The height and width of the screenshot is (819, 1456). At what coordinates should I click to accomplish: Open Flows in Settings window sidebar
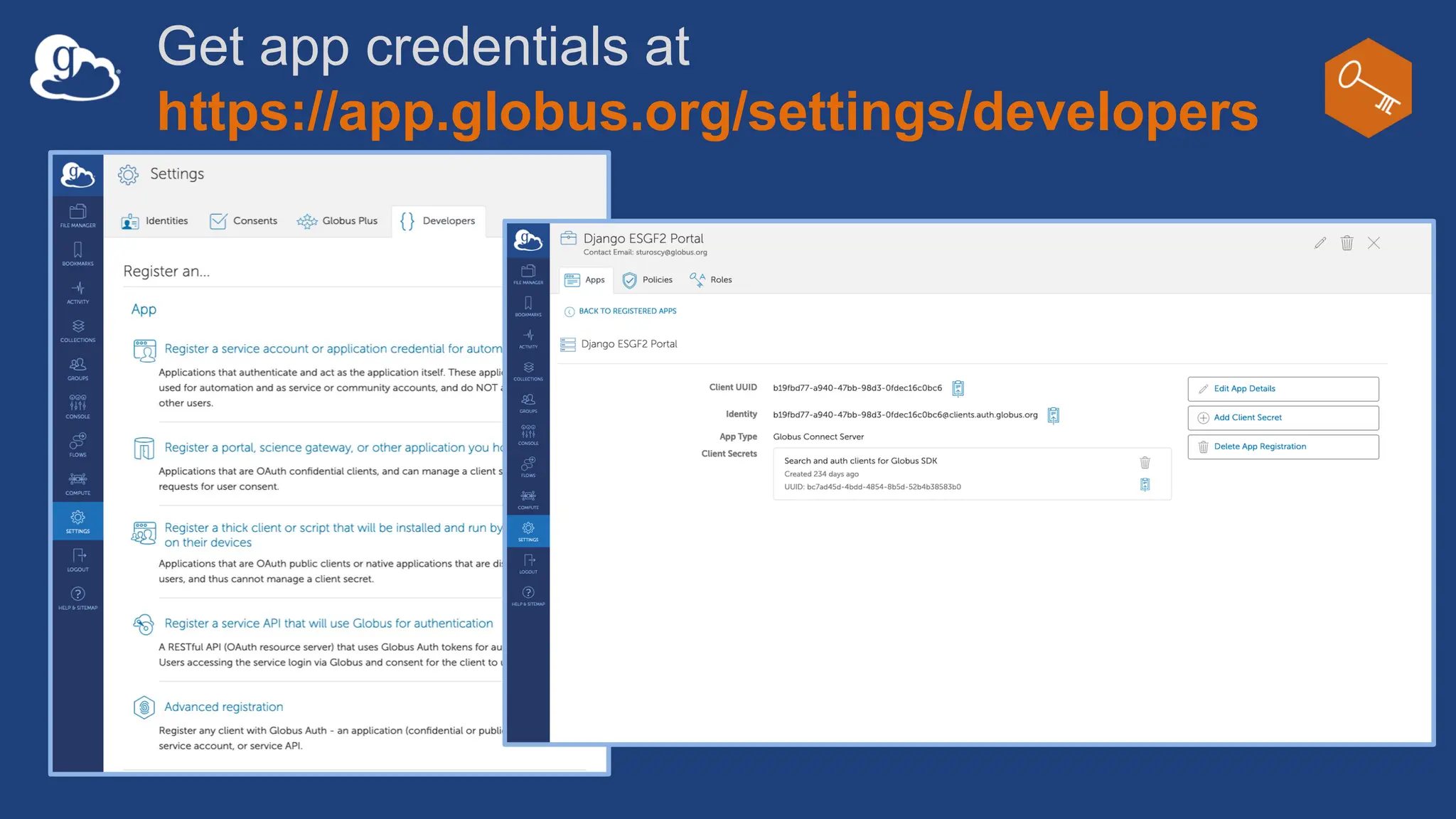[x=77, y=445]
